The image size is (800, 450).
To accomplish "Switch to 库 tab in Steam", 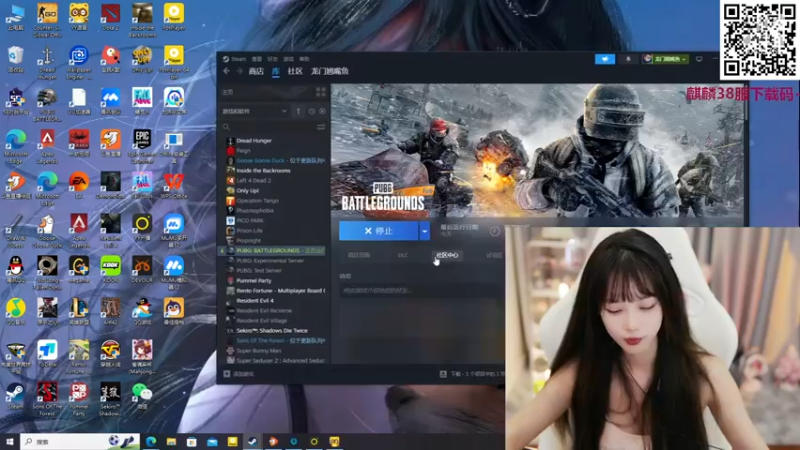I will (x=276, y=71).
